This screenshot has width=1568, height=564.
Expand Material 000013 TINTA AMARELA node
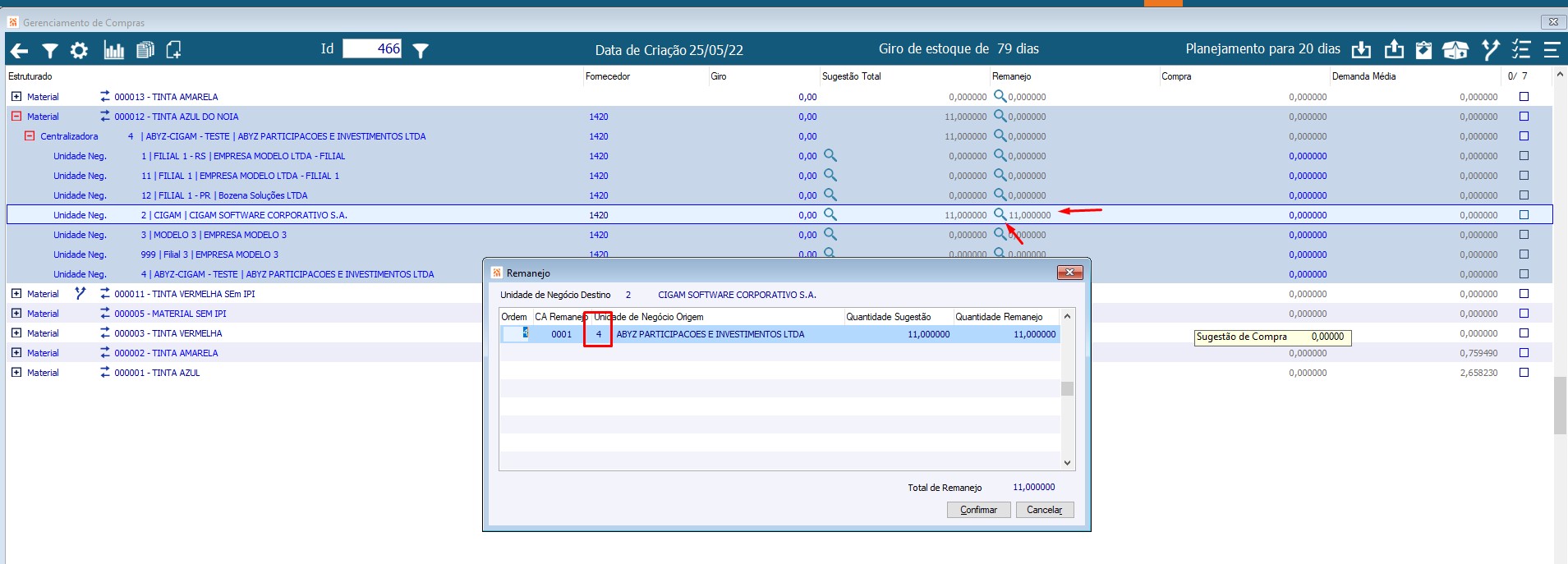tap(16, 96)
